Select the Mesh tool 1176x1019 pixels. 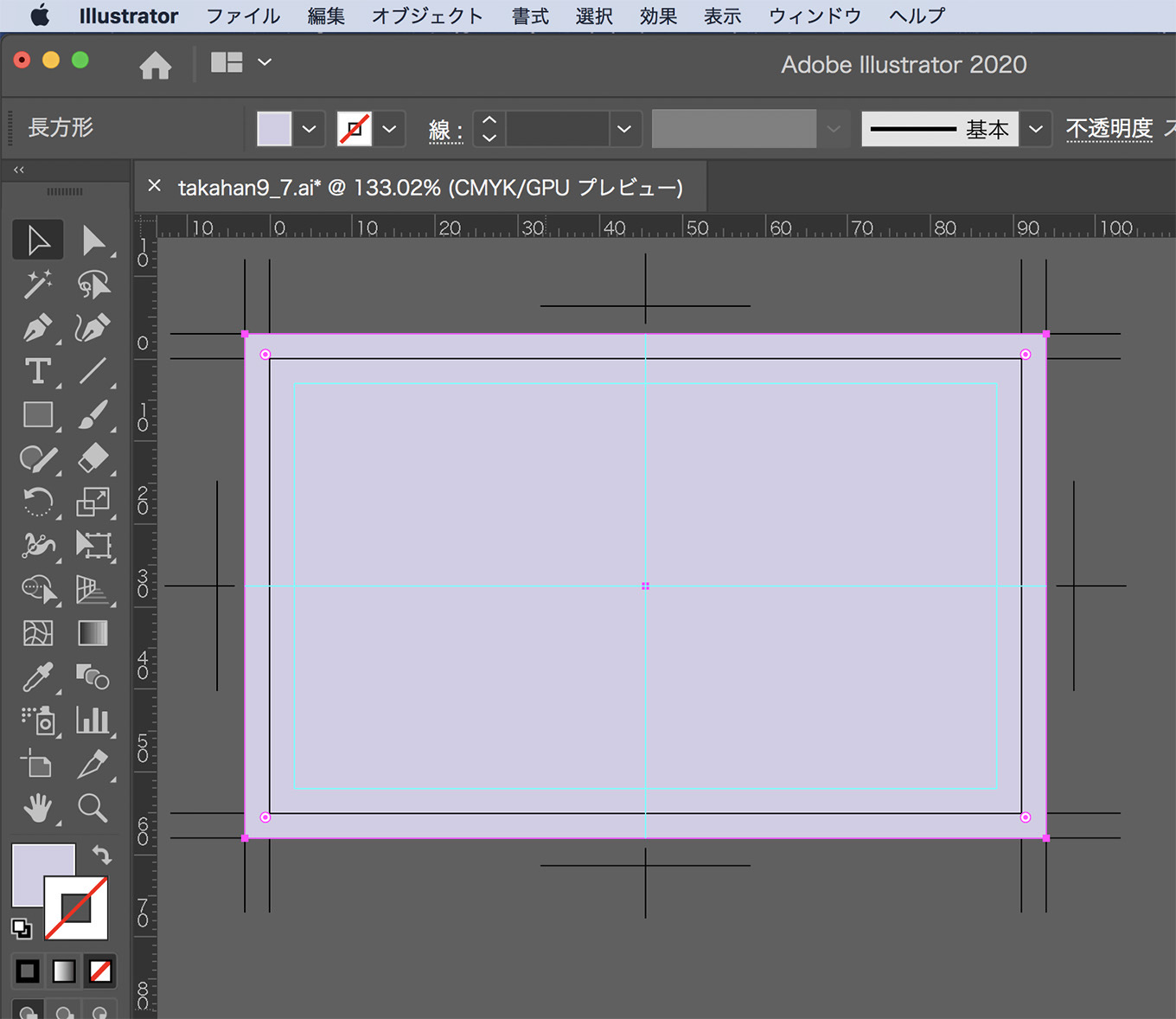click(x=38, y=633)
